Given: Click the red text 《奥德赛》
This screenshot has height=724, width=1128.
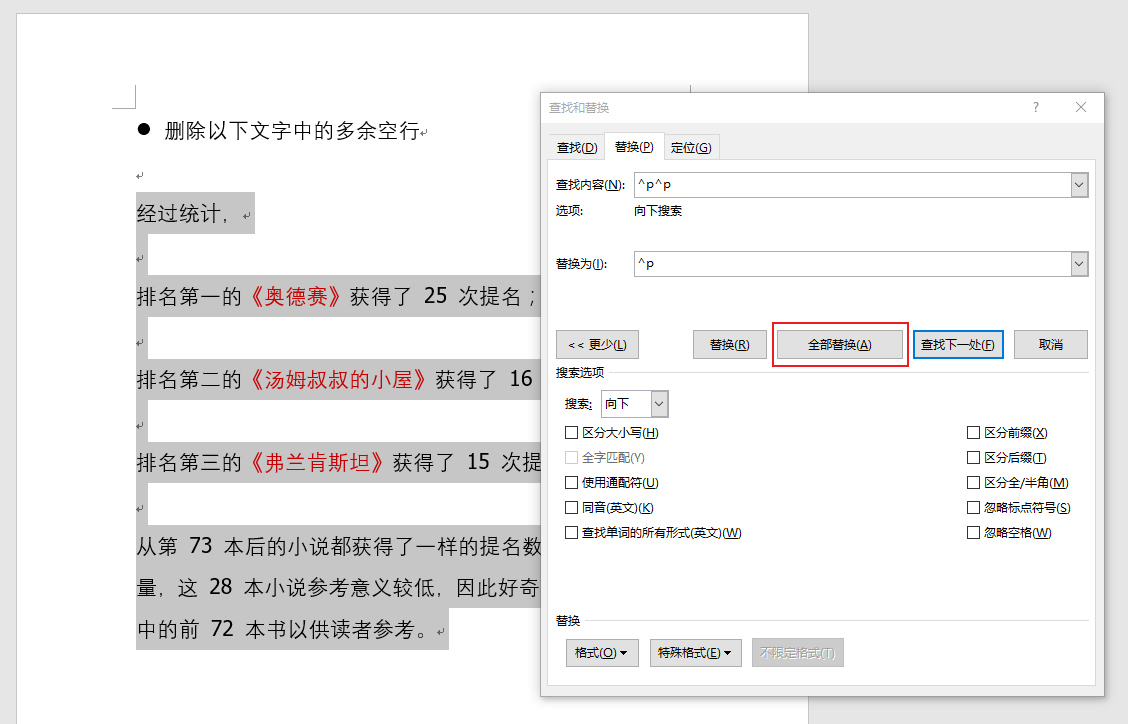Looking at the screenshot, I should click(296, 297).
